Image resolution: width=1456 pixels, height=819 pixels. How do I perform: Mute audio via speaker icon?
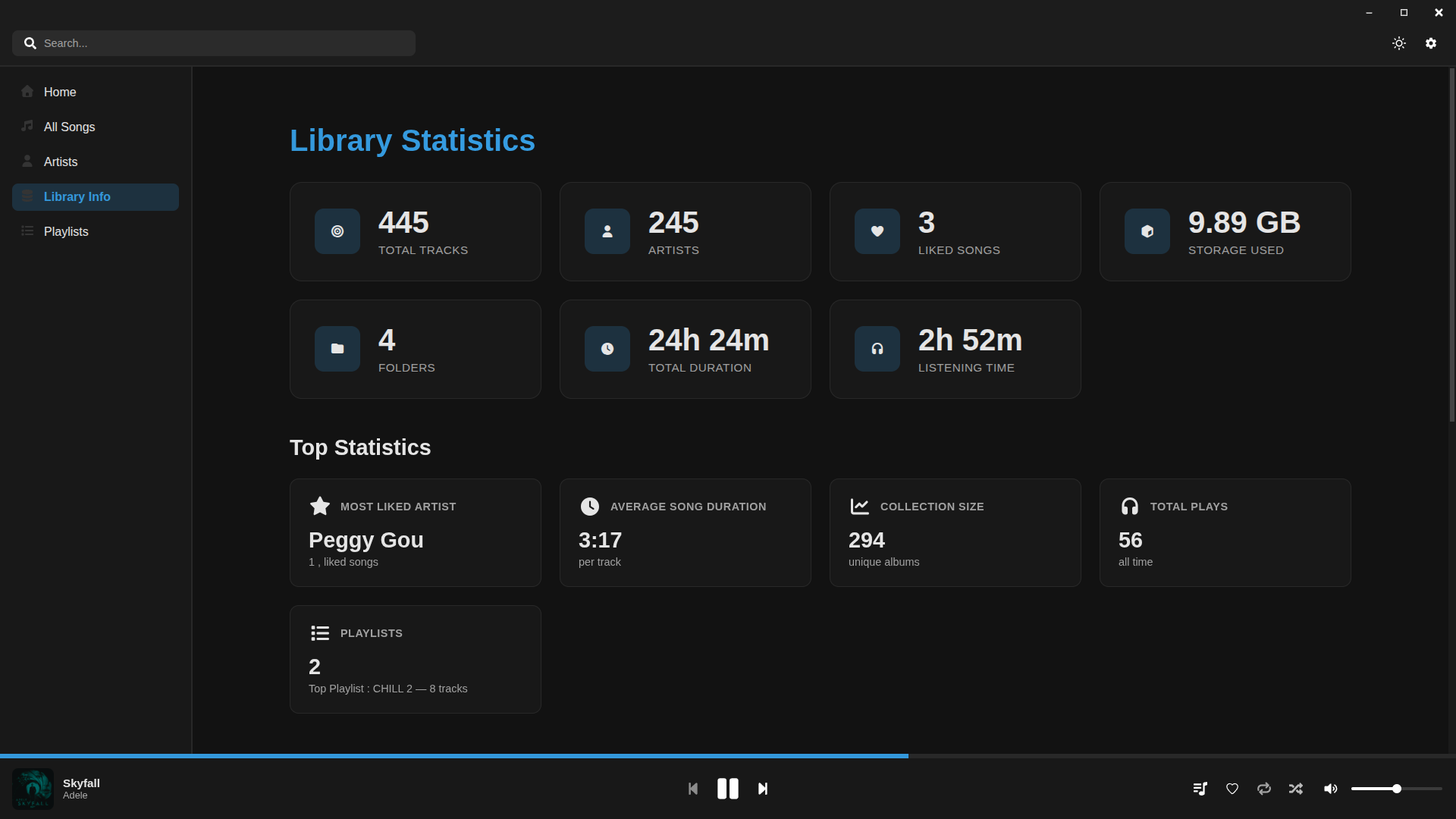click(1330, 789)
